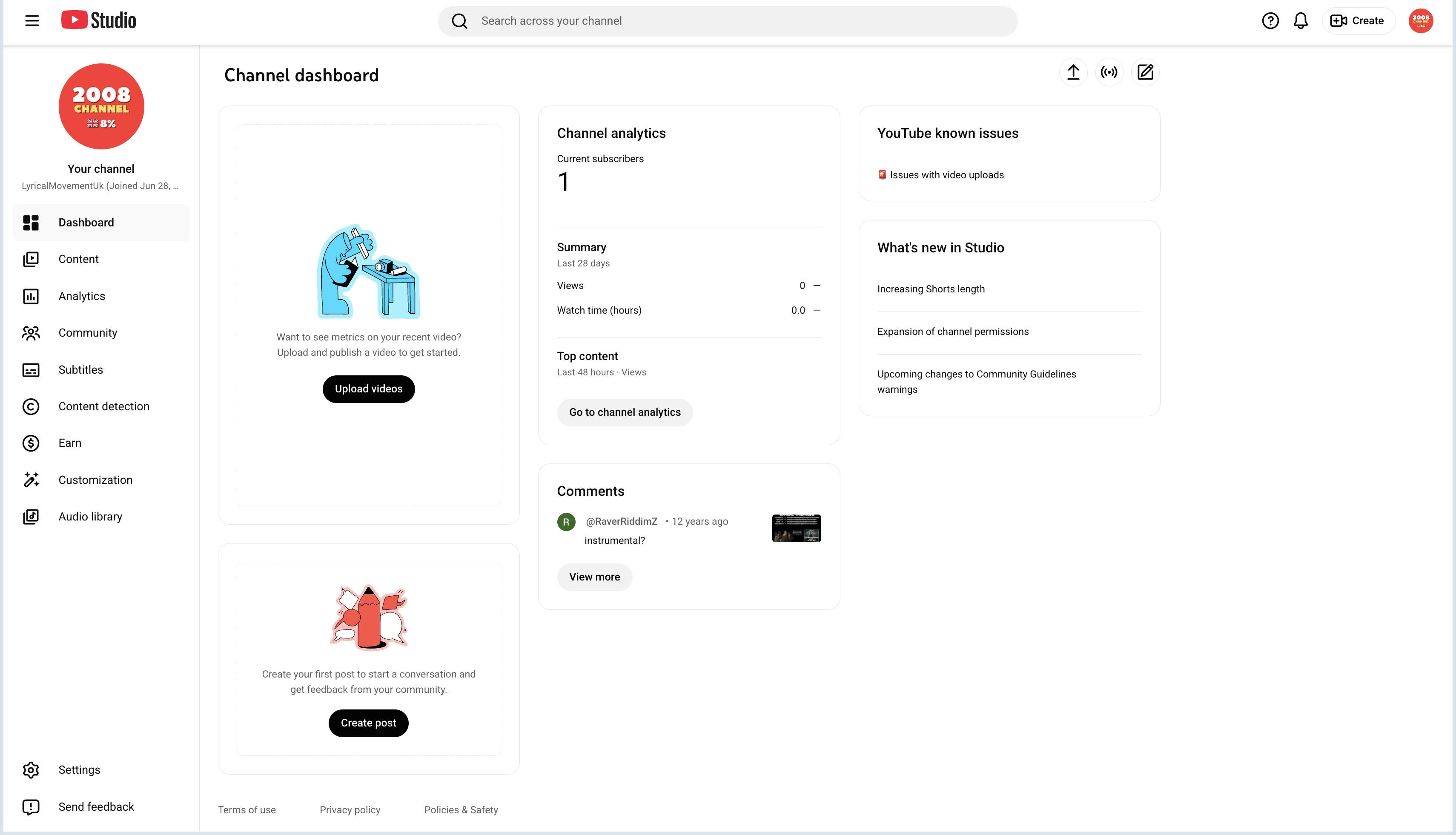
Task: Click the Content play-stack icon
Action: coord(31,259)
